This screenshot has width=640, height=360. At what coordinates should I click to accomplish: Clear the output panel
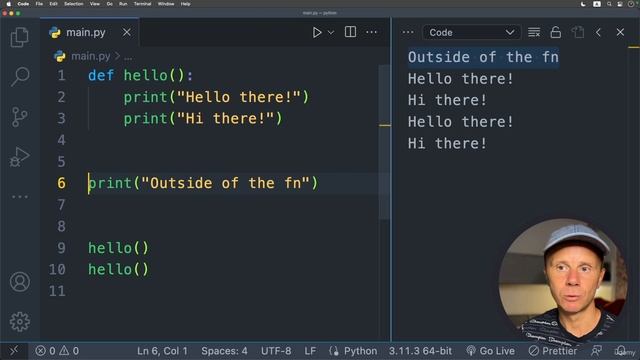click(x=534, y=32)
